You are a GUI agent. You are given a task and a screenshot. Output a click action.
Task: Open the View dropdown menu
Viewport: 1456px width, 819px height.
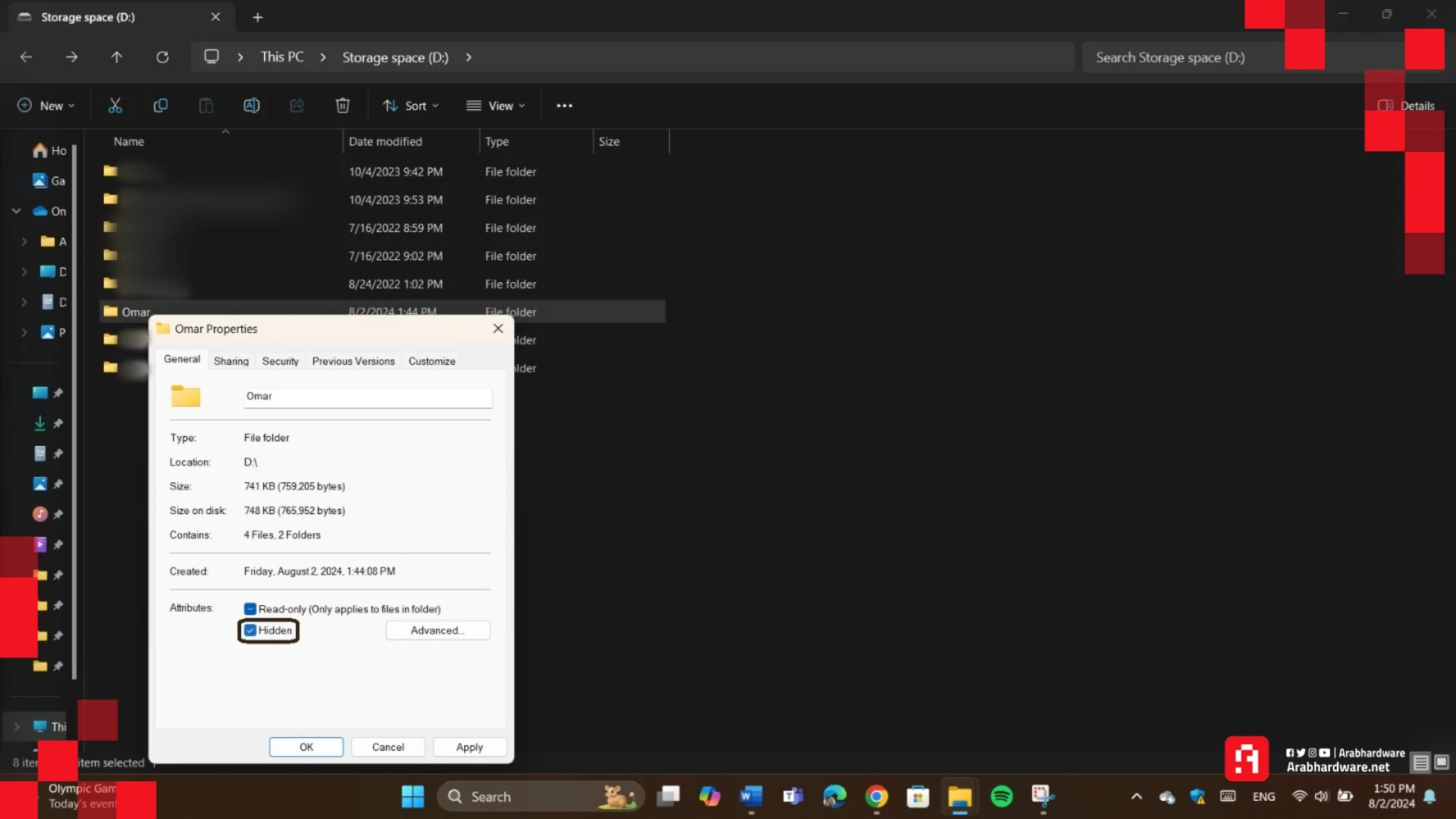pyautogui.click(x=496, y=105)
